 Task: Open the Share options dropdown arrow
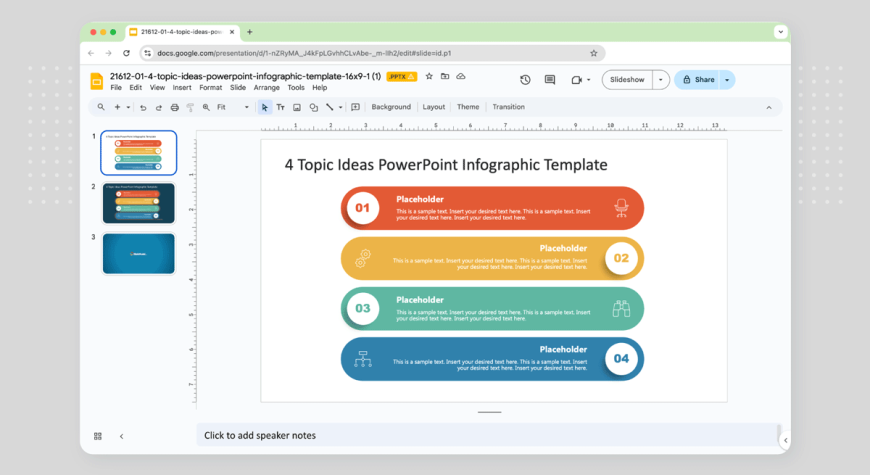pos(727,80)
